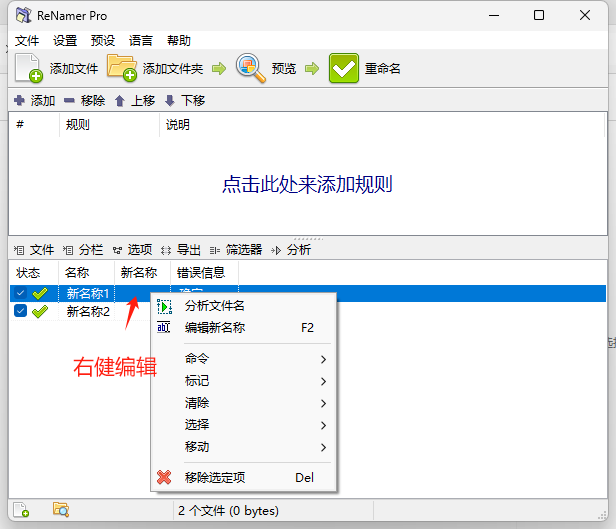Click the 重命名 toolbar label
The image size is (616, 529).
pos(383,69)
